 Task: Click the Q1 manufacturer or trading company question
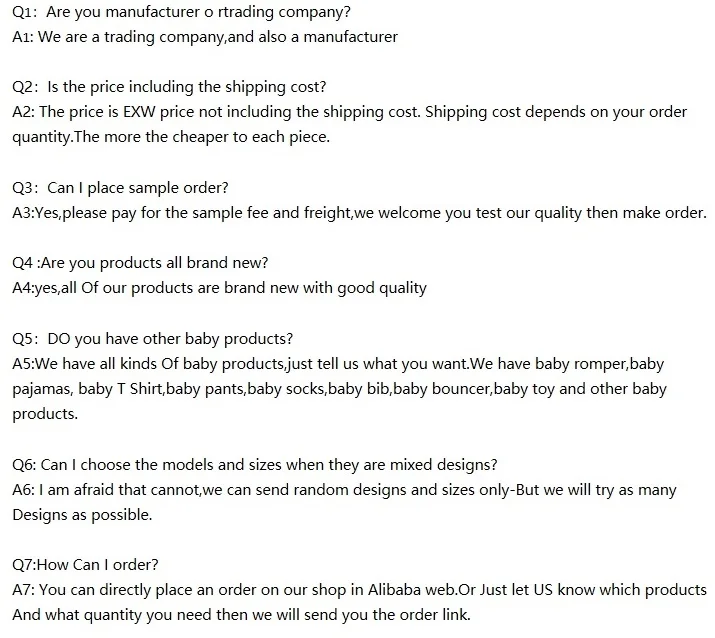181,13
